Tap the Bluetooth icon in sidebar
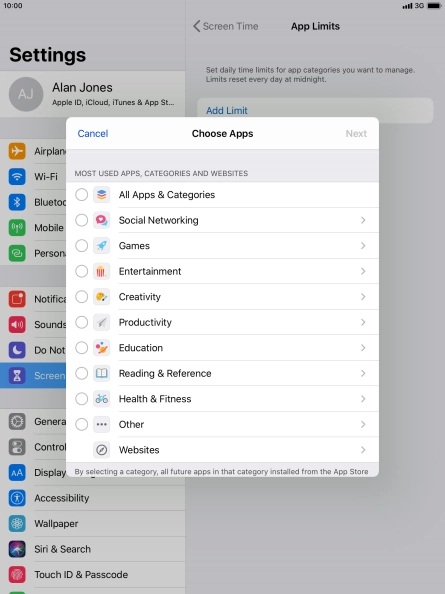This screenshot has width=445, height=594. pyautogui.click(x=17, y=202)
